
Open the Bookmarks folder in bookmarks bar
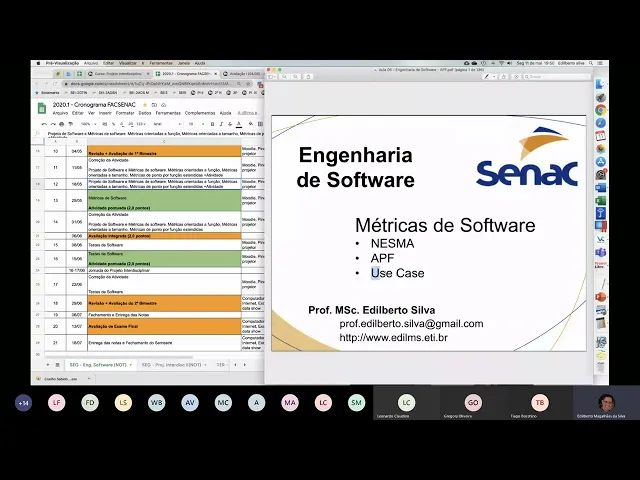pyautogui.click(x=47, y=93)
